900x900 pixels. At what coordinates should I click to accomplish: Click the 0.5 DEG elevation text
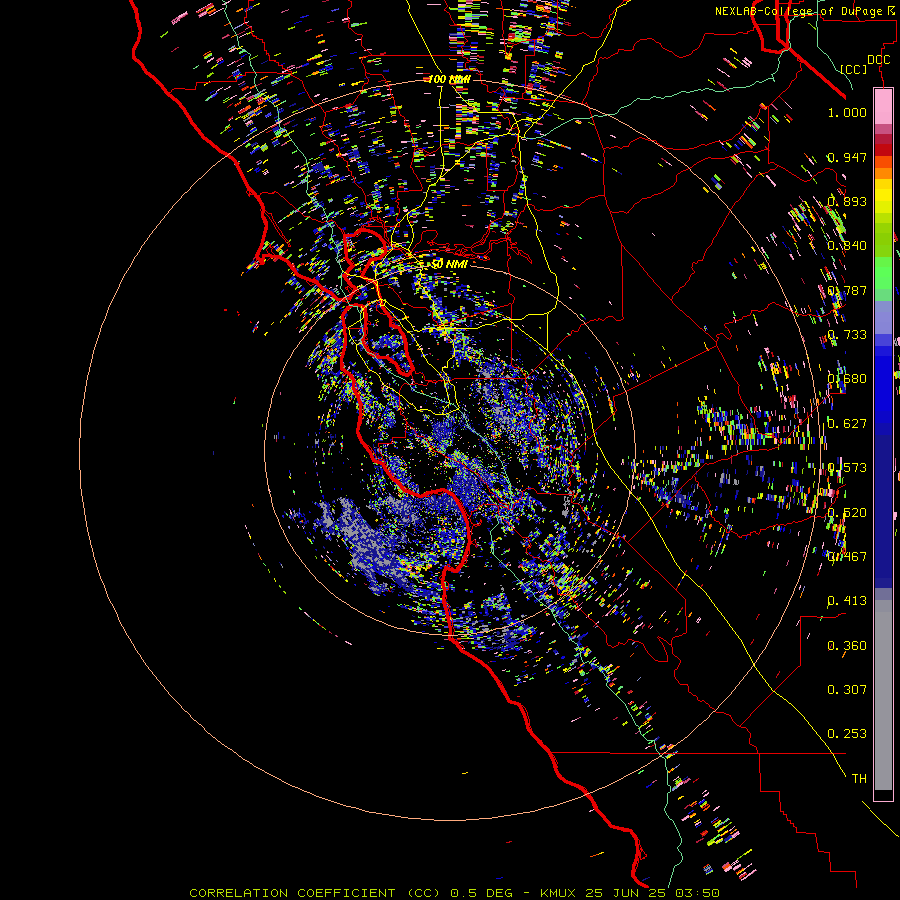[x=482, y=893]
